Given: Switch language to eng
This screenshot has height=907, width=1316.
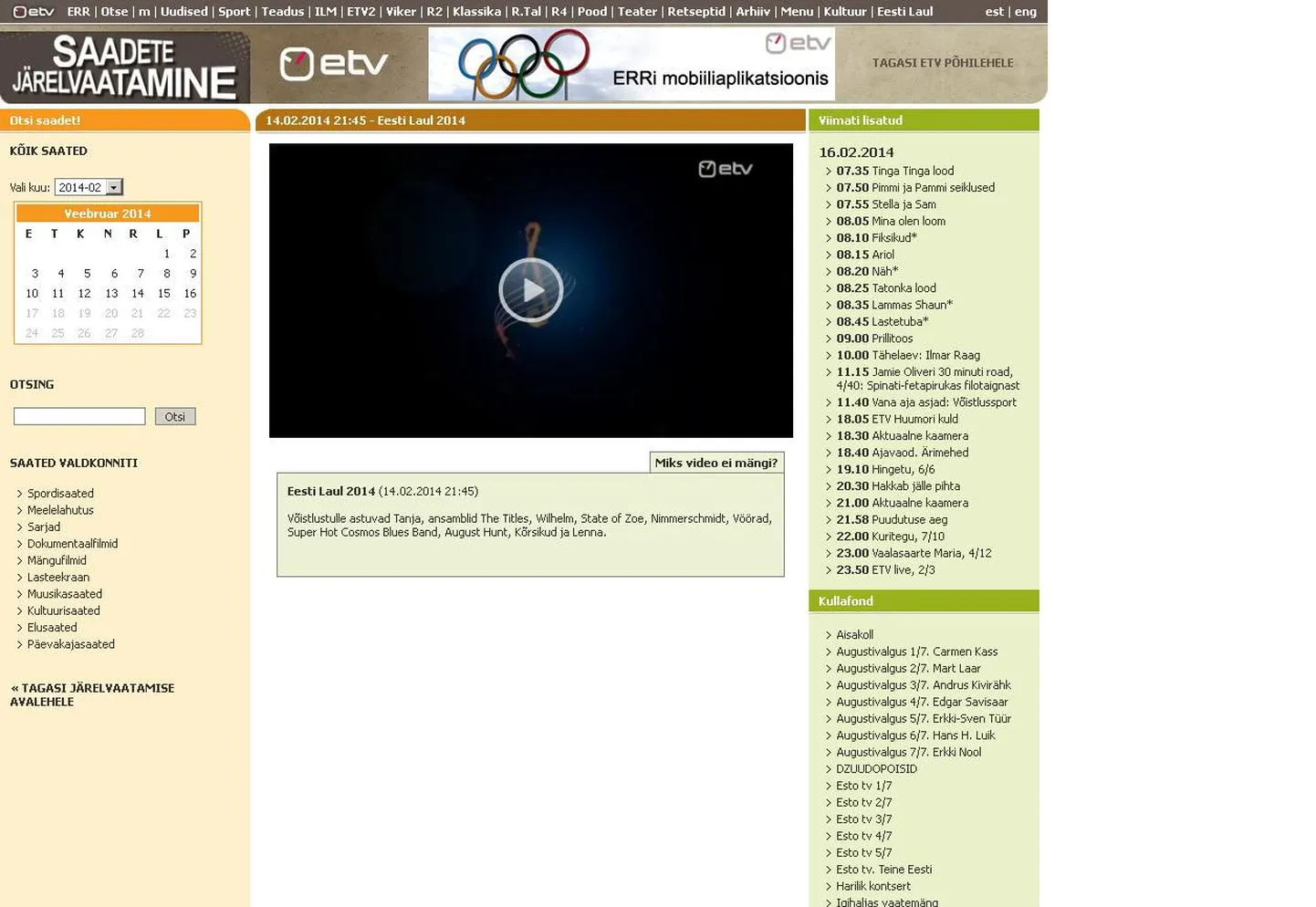Looking at the screenshot, I should [1026, 12].
